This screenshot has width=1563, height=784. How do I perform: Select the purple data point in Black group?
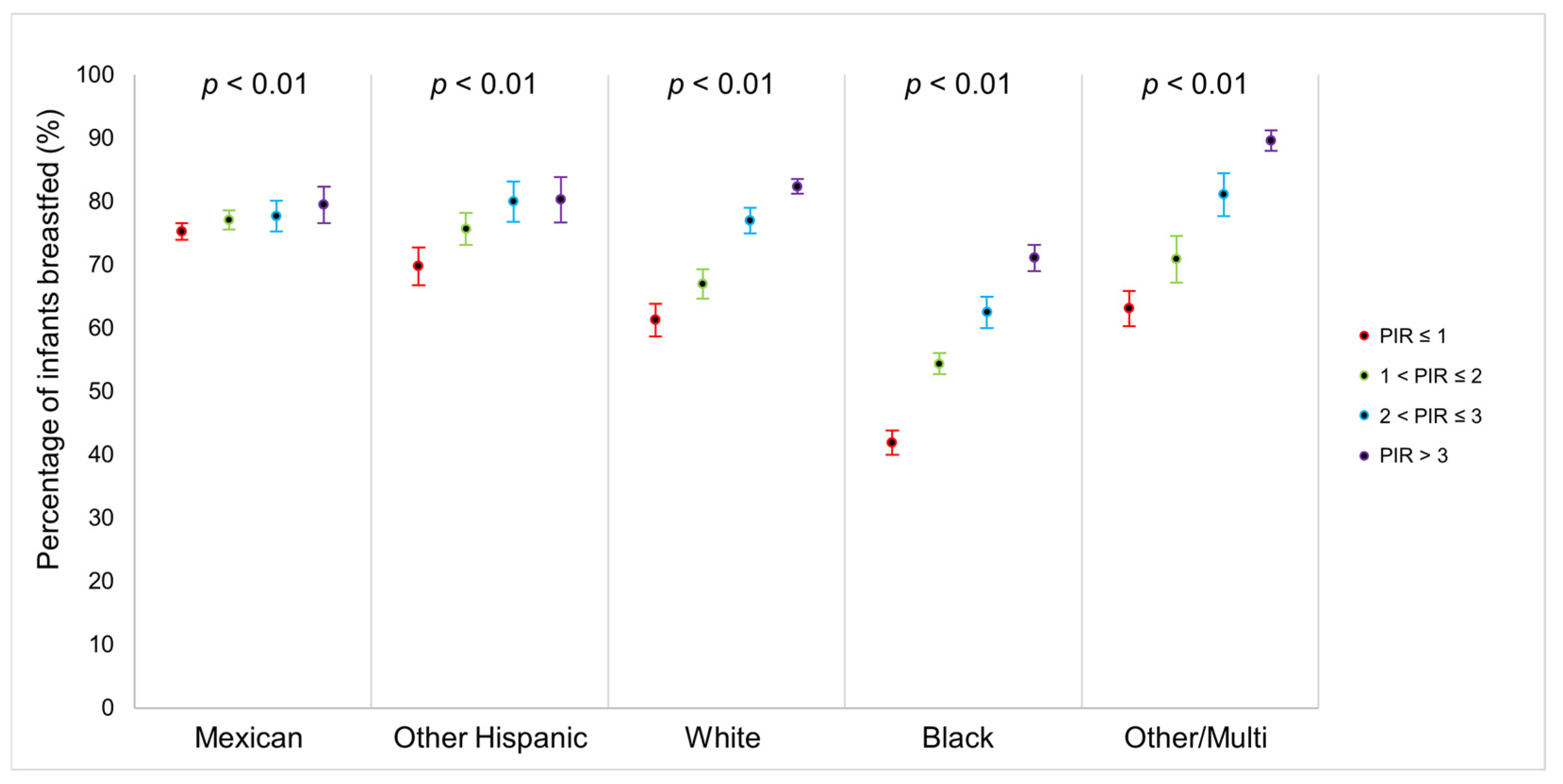pyautogui.click(x=1034, y=257)
